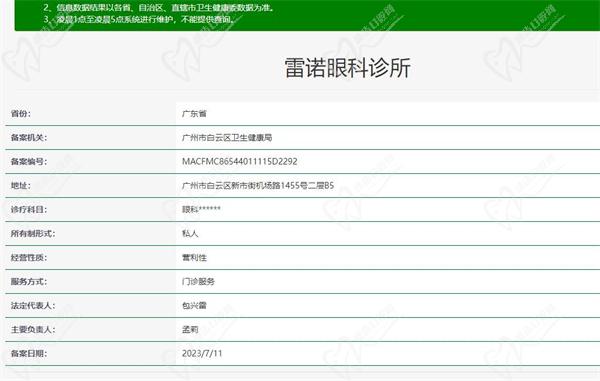
Task: Select the 眼科****** value
Action: pyautogui.click(x=201, y=210)
